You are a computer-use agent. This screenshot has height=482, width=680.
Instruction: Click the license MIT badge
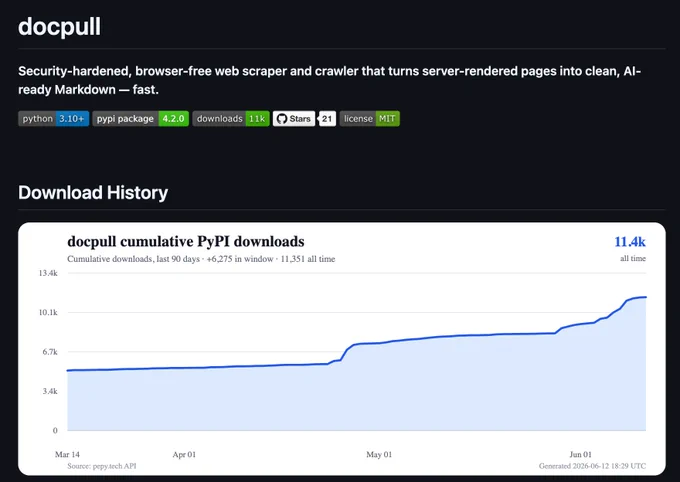pos(370,118)
